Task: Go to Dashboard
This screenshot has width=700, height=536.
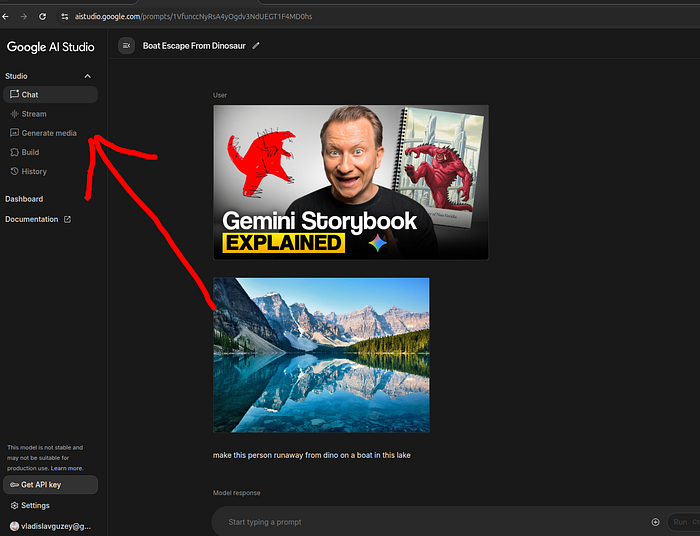Action: tap(24, 199)
